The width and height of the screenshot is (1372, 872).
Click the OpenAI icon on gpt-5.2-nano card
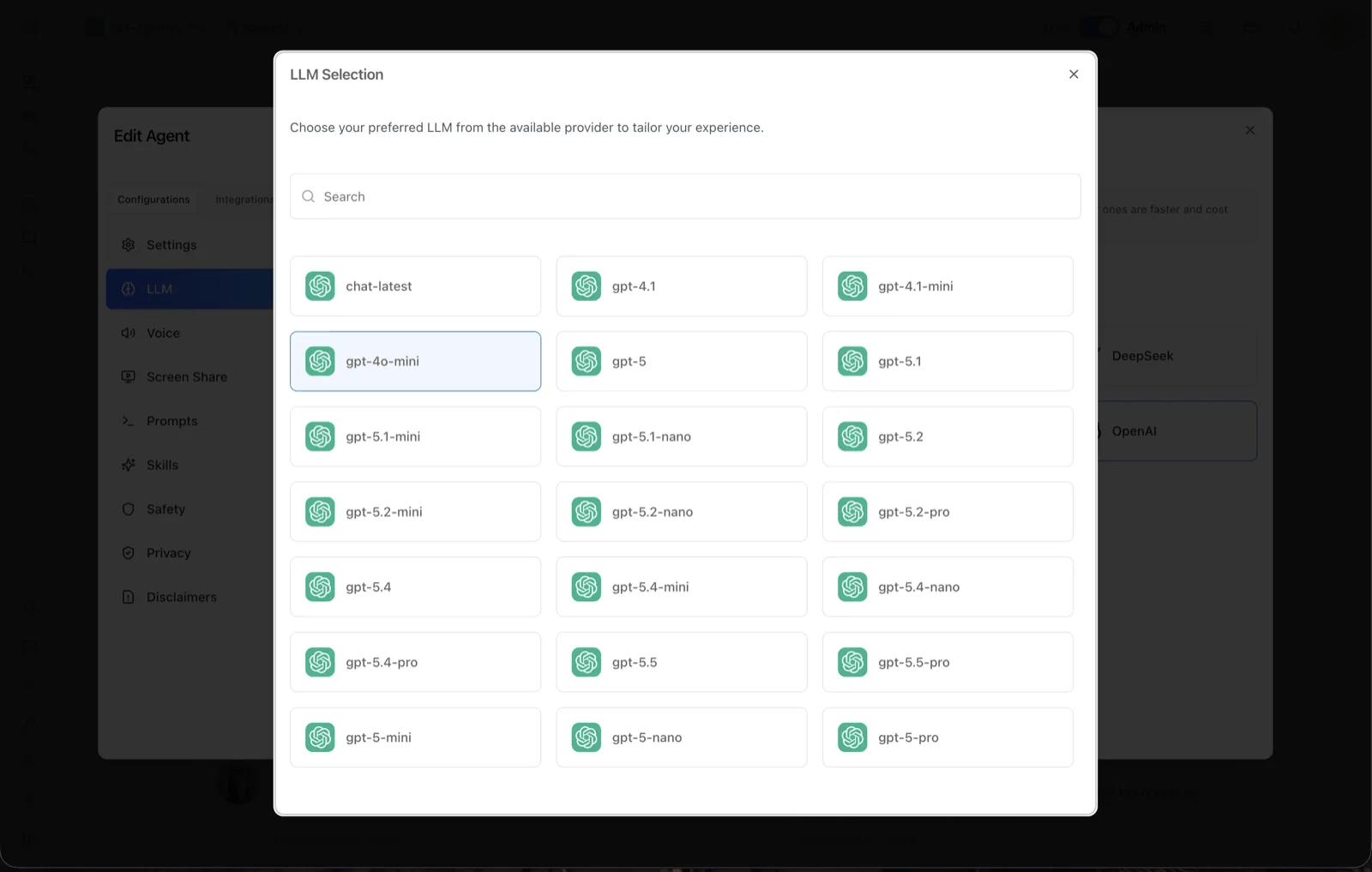coord(587,512)
